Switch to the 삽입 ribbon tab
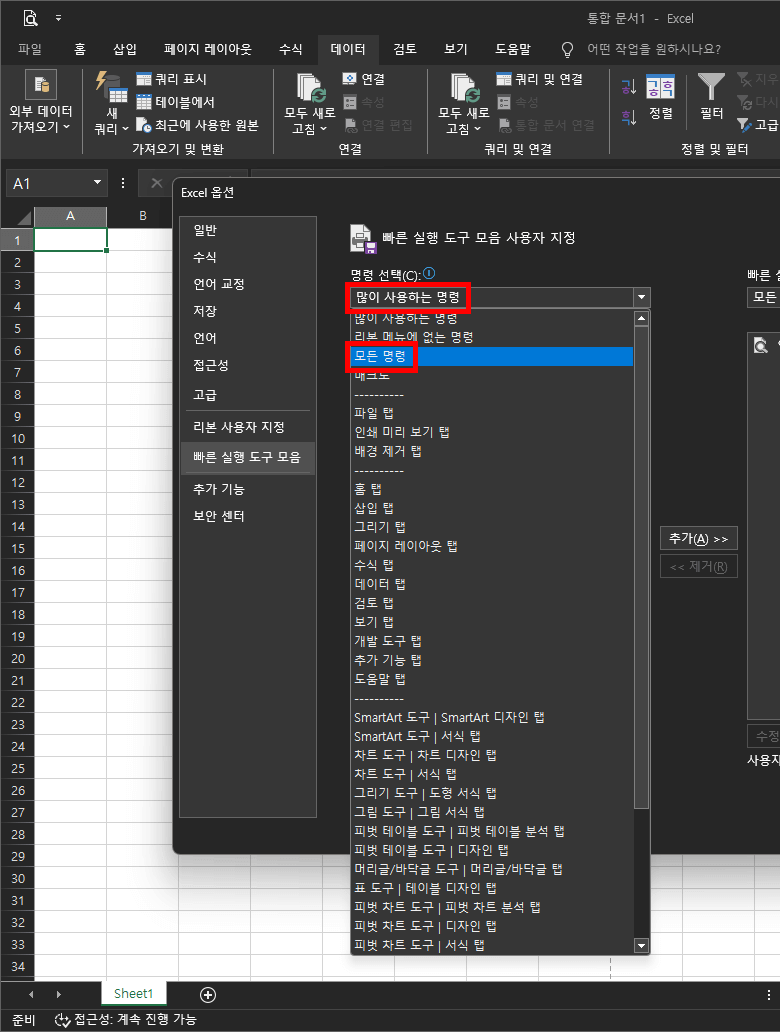Screen dimensions: 780x1032 (x=125, y=49)
